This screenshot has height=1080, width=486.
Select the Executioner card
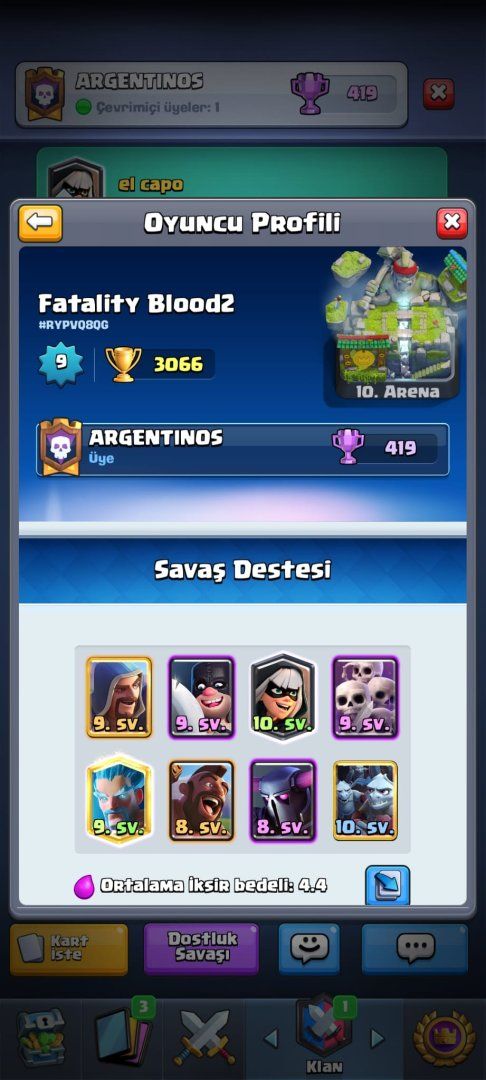(x=202, y=697)
